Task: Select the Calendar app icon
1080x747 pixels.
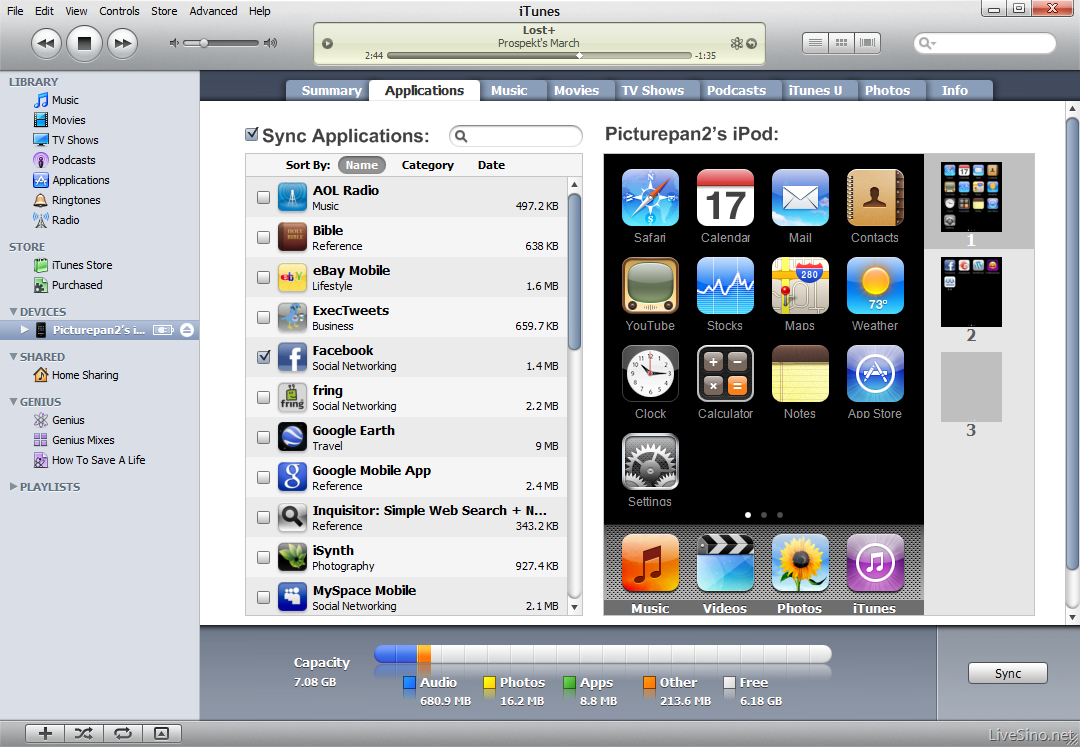Action: pos(725,198)
